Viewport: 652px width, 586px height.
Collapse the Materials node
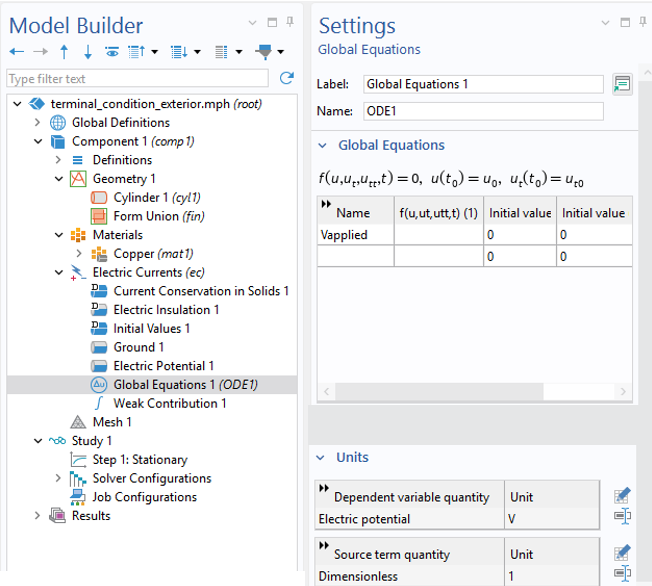[x=59, y=235]
